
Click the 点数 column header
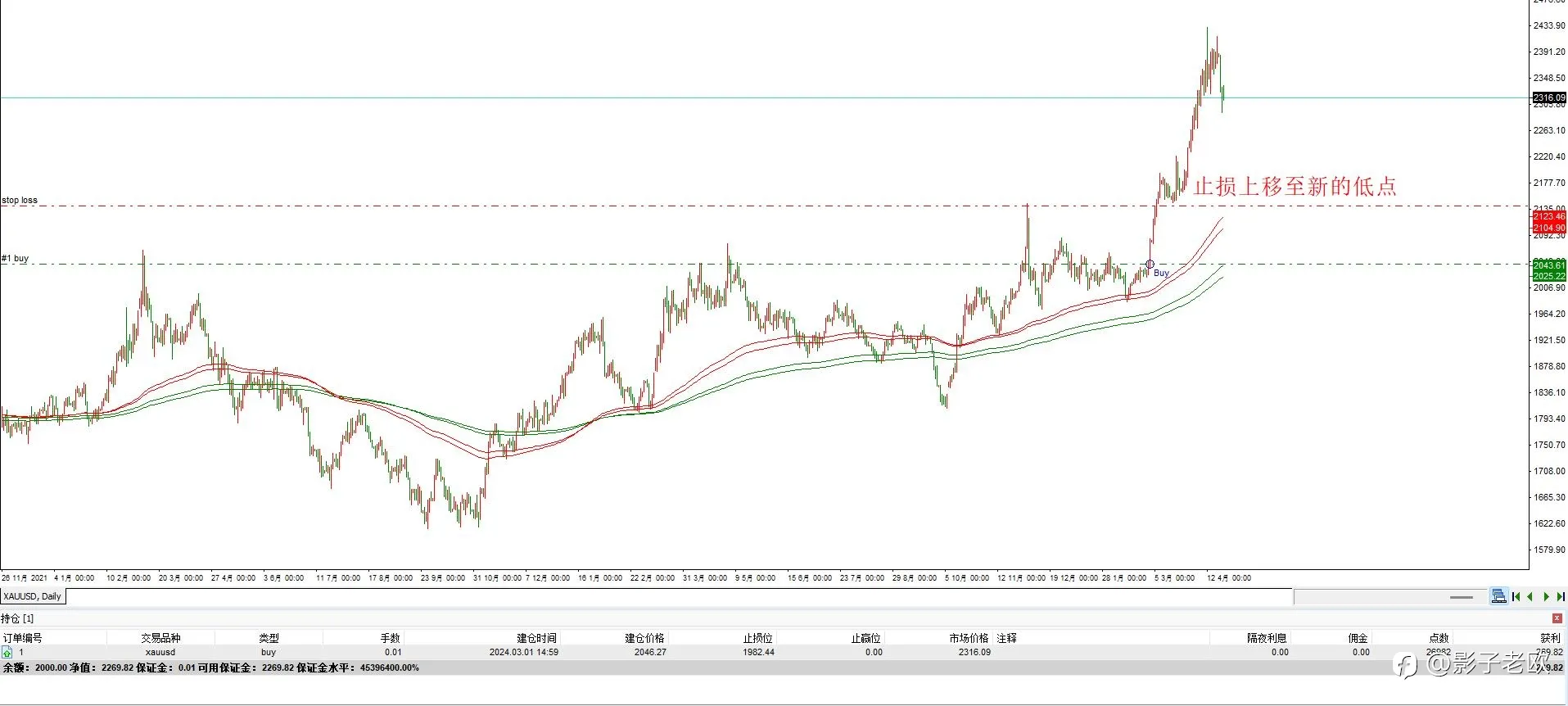pos(1439,638)
